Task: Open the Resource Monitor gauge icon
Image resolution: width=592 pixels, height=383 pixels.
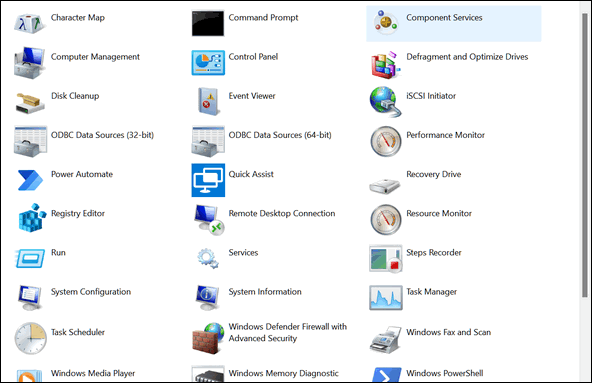Action: coord(385,219)
